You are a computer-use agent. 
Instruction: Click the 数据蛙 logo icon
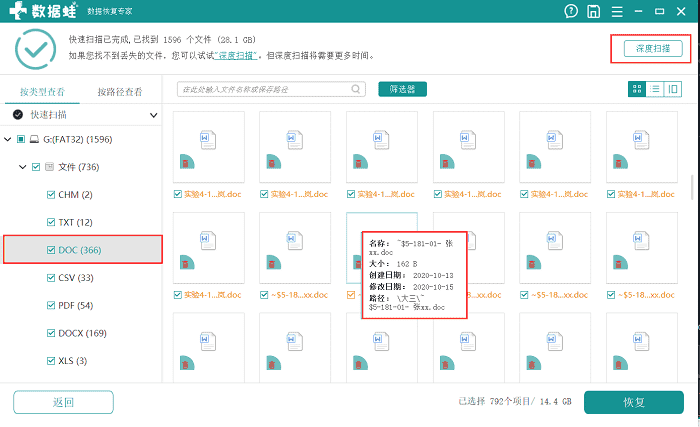click(18, 11)
